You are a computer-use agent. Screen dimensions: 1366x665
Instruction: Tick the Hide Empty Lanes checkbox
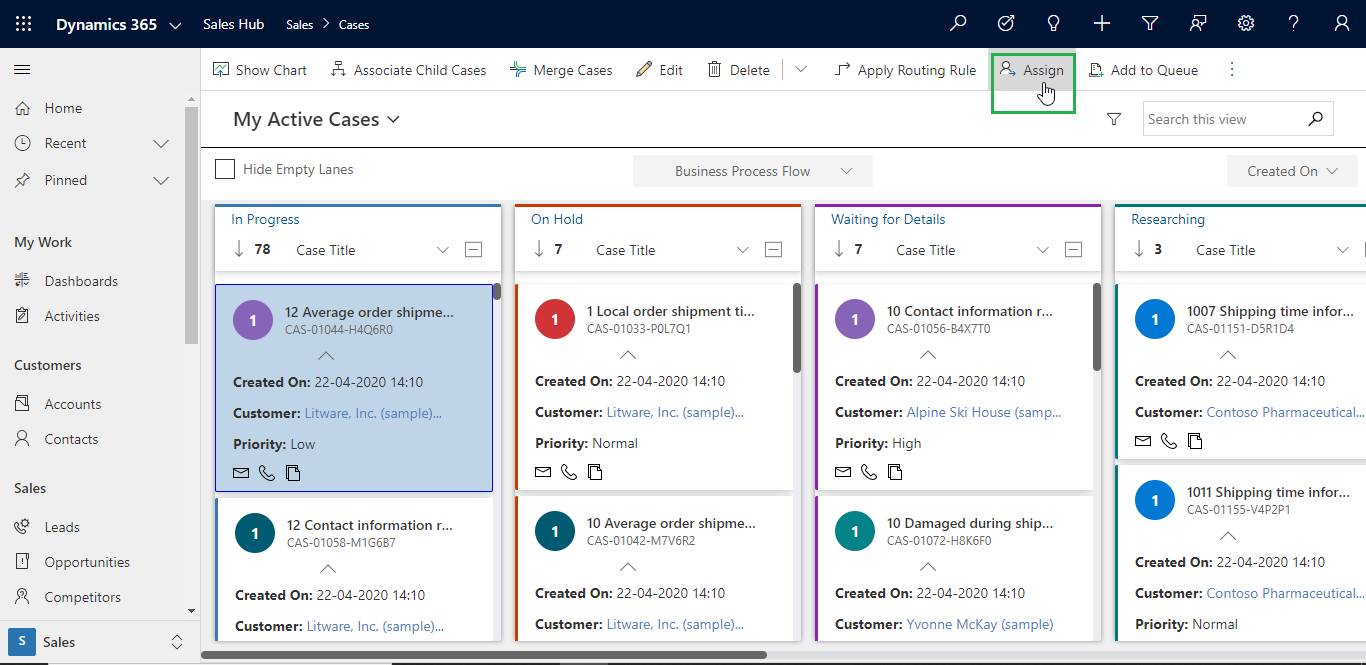click(225, 169)
